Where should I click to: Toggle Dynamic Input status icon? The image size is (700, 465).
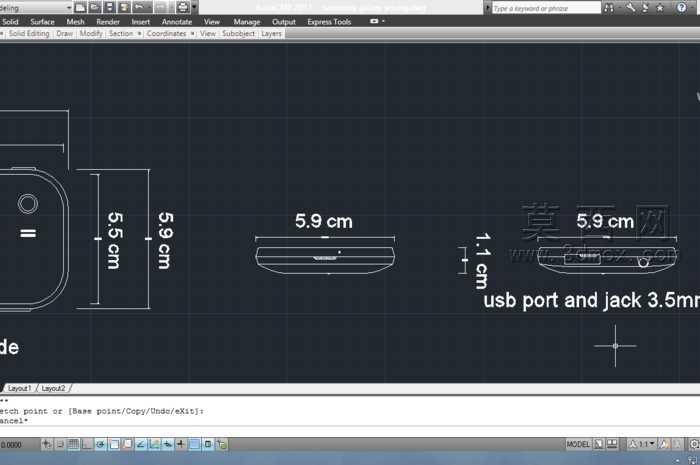[x=168, y=444]
